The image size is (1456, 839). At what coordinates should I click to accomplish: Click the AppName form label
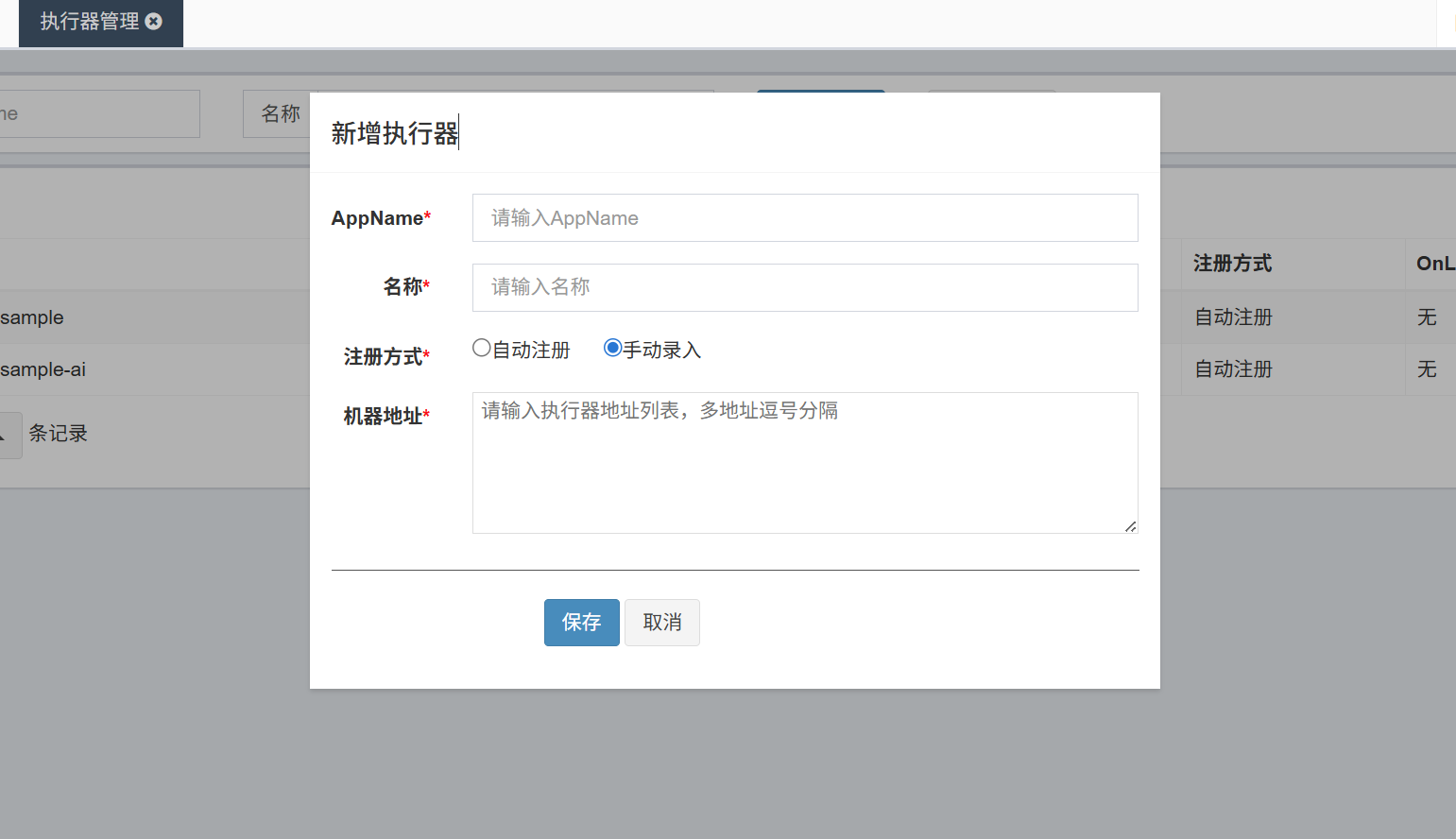[381, 218]
